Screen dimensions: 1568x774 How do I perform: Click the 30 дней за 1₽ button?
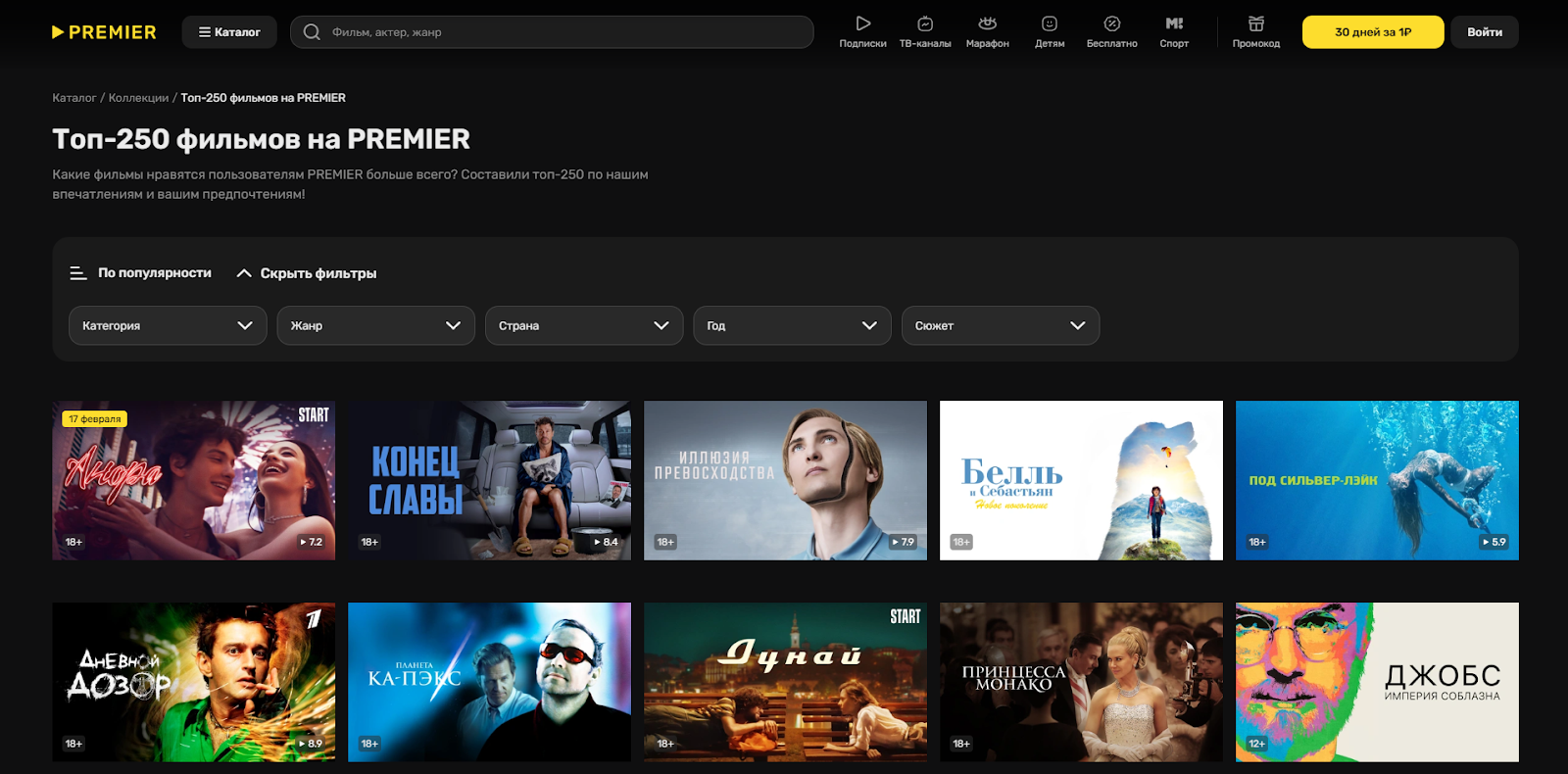(1373, 32)
